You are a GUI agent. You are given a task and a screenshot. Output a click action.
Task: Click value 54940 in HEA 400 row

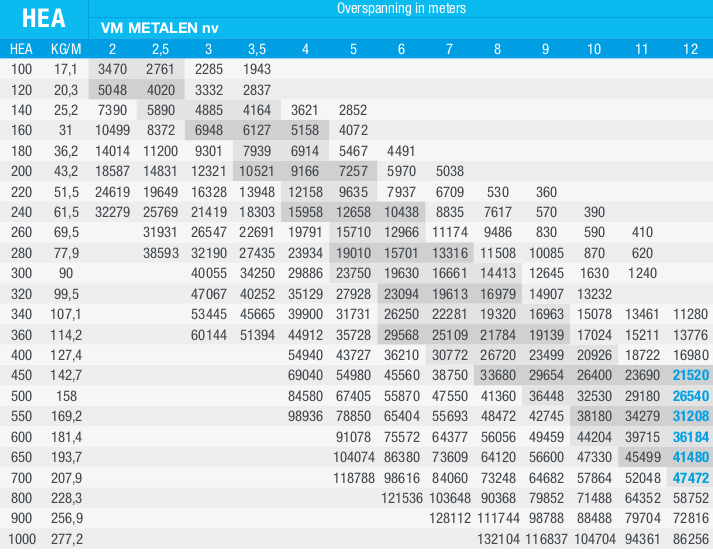(305, 355)
